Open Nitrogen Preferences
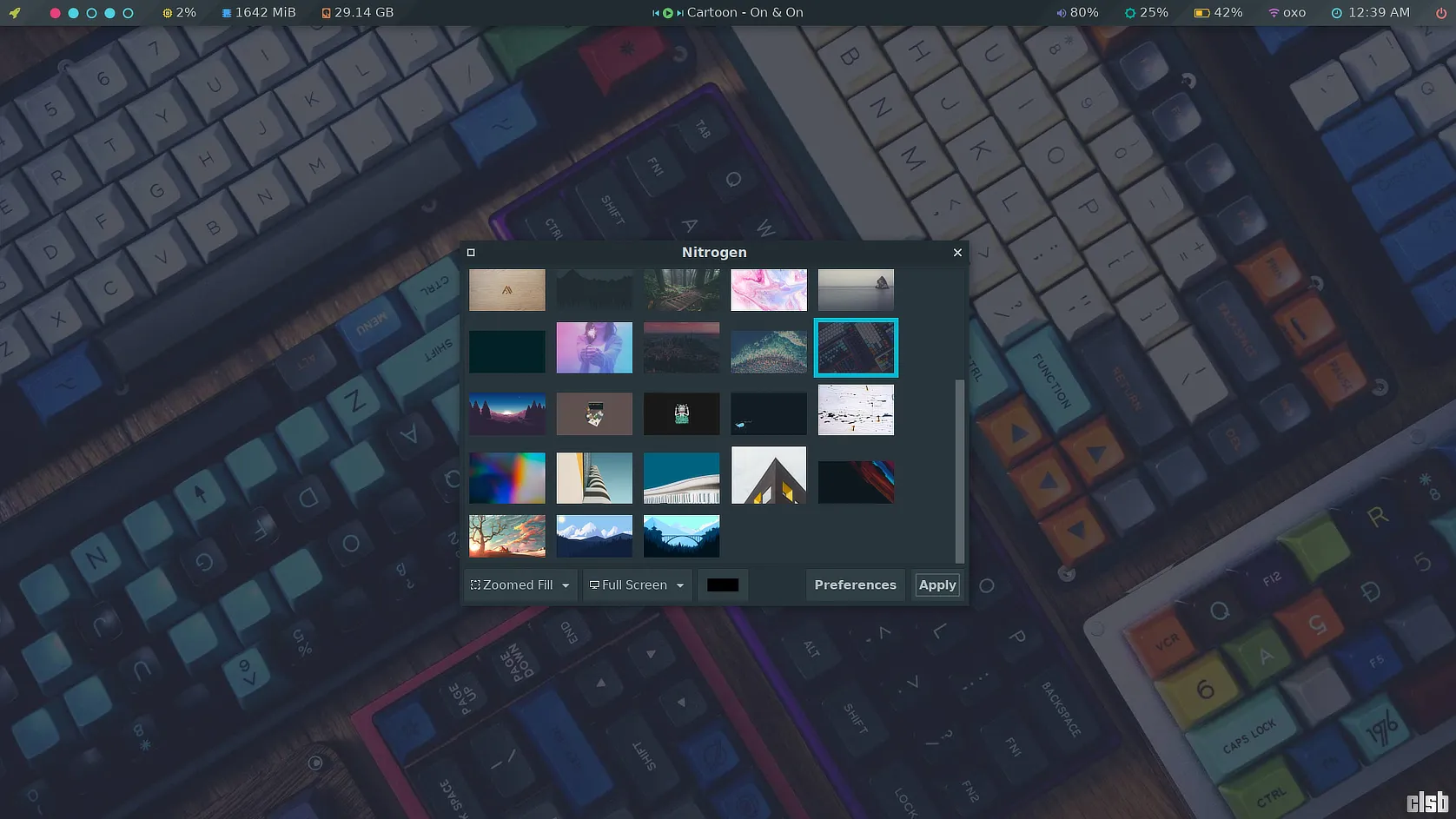The height and width of the screenshot is (819, 1456). coord(855,585)
